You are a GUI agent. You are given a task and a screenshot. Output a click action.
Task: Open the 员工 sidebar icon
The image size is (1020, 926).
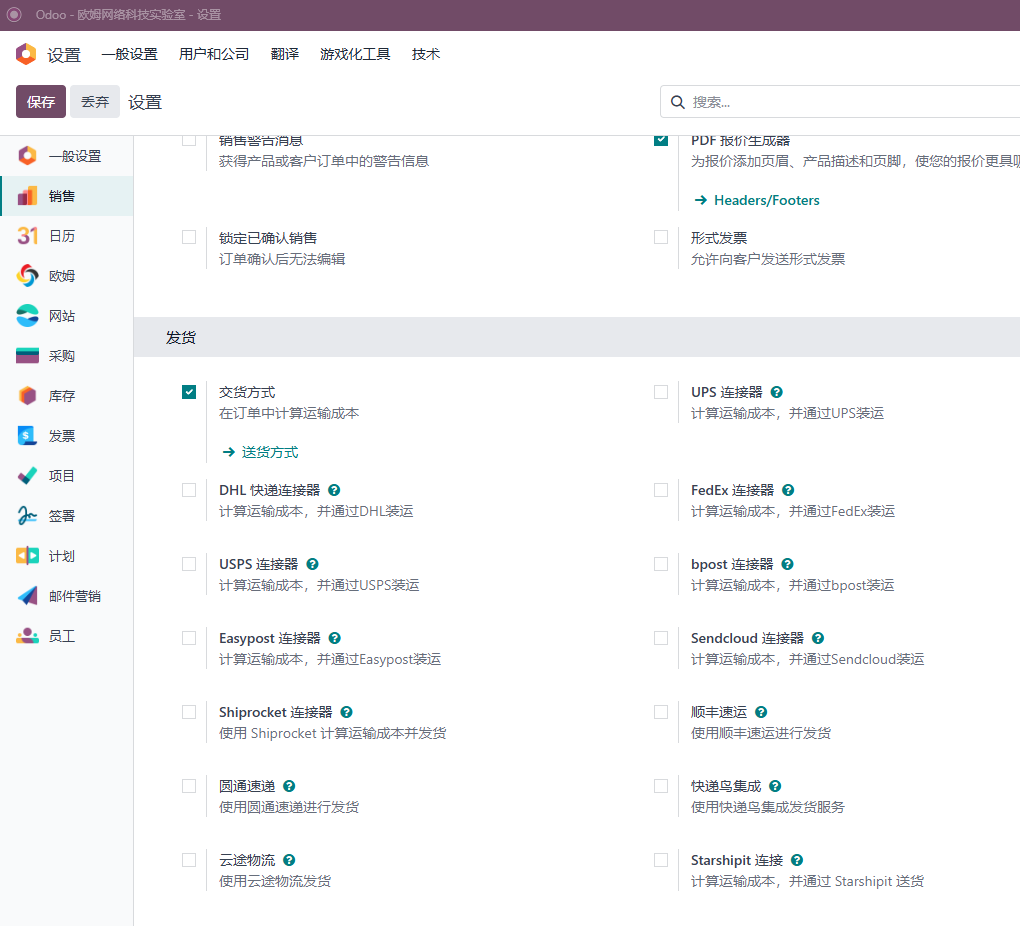[x=27, y=636]
